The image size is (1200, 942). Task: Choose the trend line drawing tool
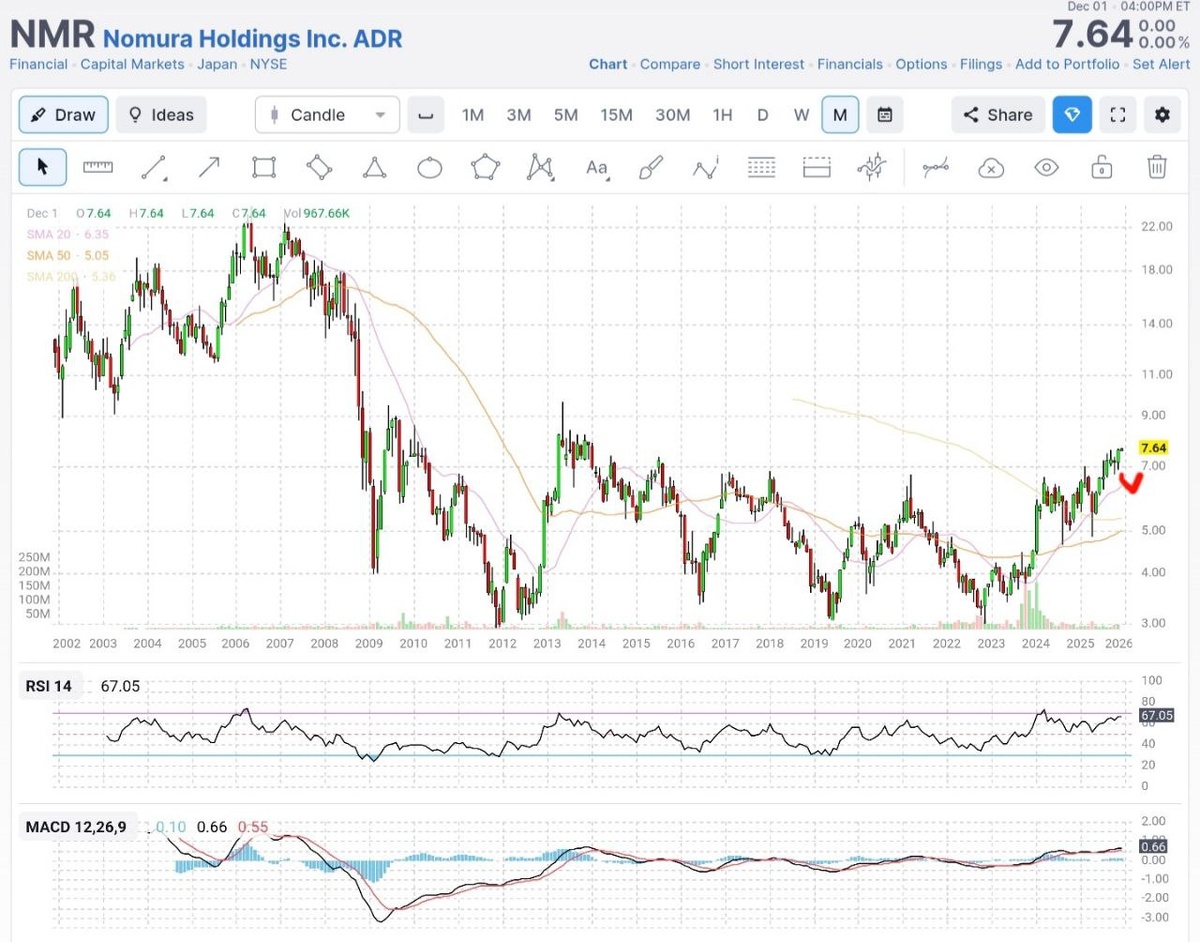click(x=153, y=167)
